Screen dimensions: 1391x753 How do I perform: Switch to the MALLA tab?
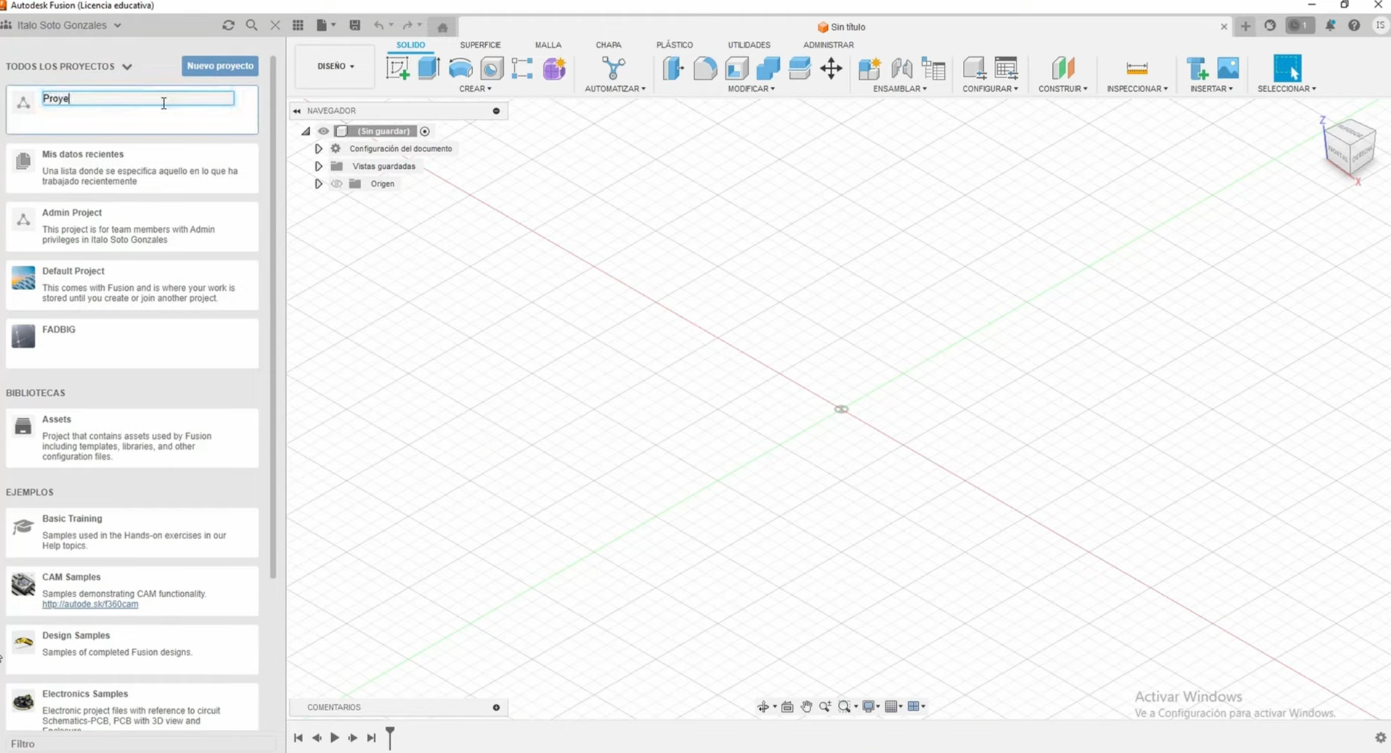pyautogui.click(x=548, y=45)
